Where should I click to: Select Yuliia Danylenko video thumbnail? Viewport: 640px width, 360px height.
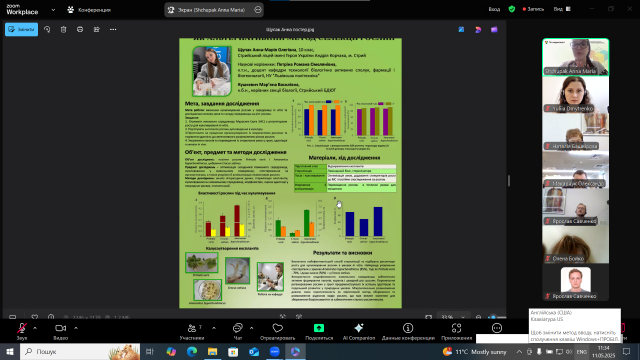pyautogui.click(x=576, y=95)
